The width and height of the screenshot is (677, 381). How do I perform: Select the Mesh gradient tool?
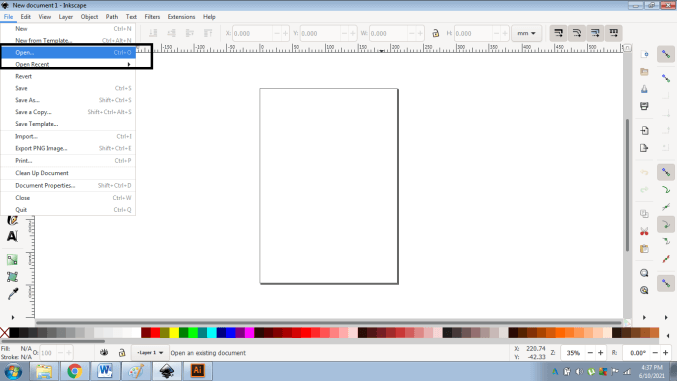pos(12,277)
